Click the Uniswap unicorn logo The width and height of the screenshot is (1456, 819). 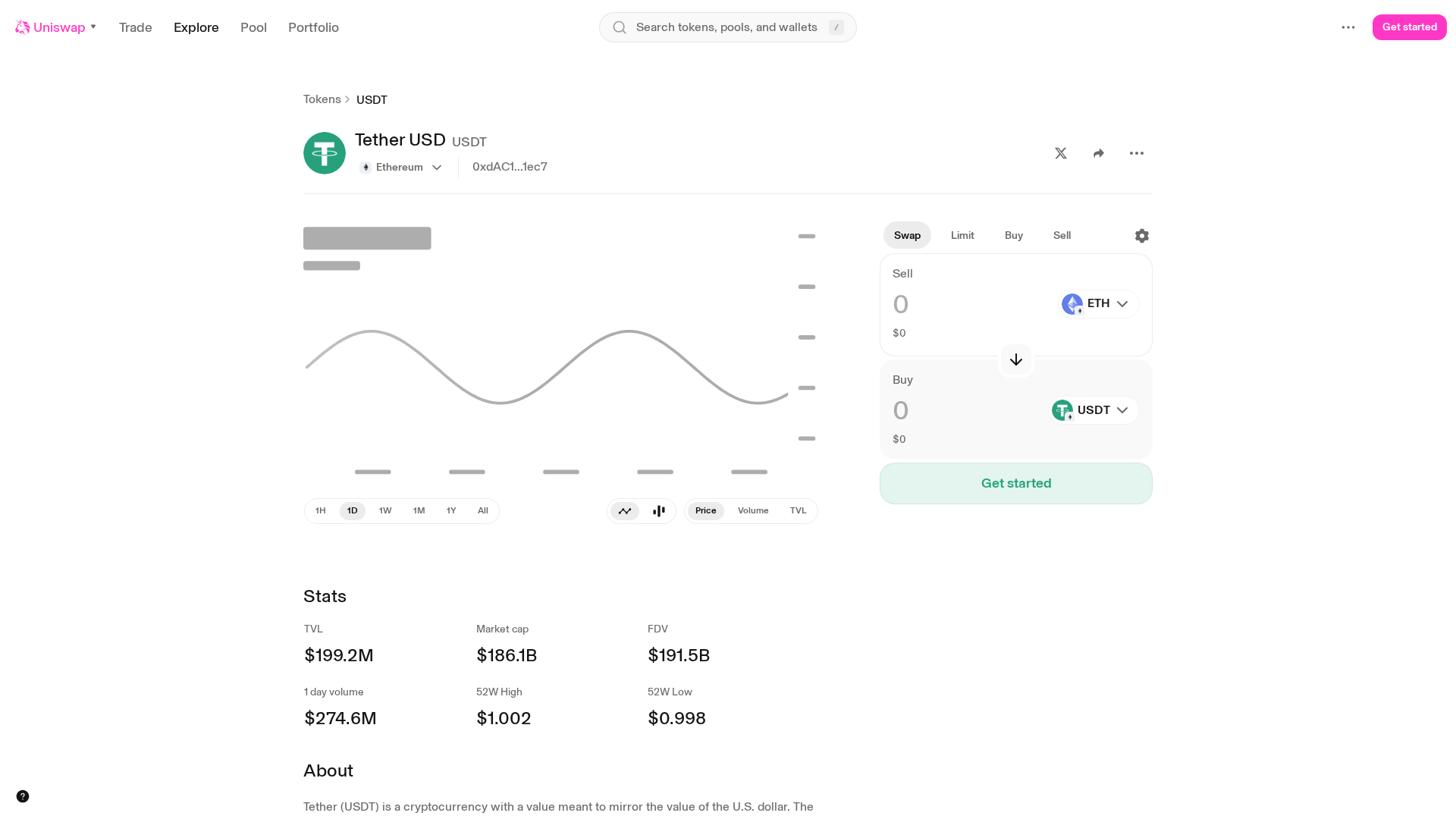pos(23,27)
